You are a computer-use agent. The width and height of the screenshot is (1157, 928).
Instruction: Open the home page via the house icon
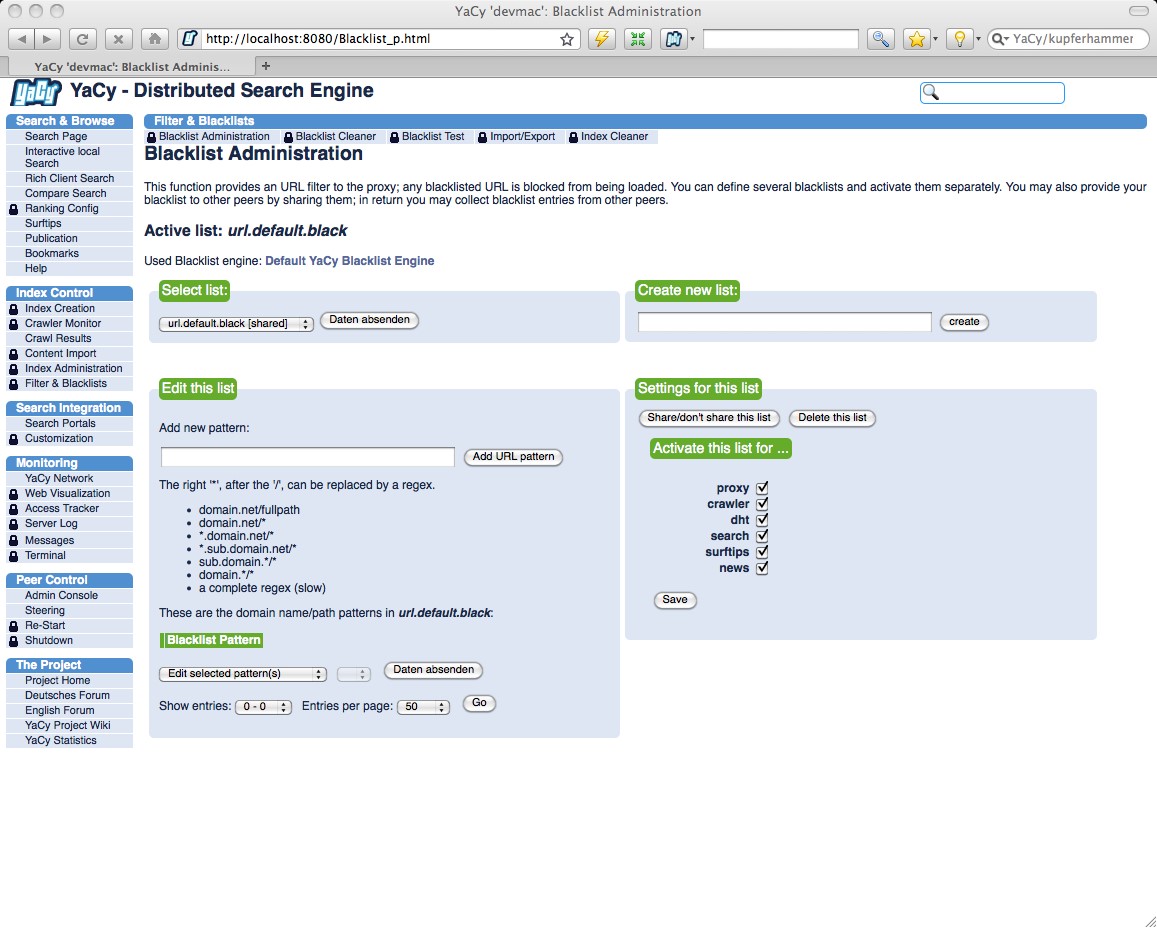coord(154,39)
